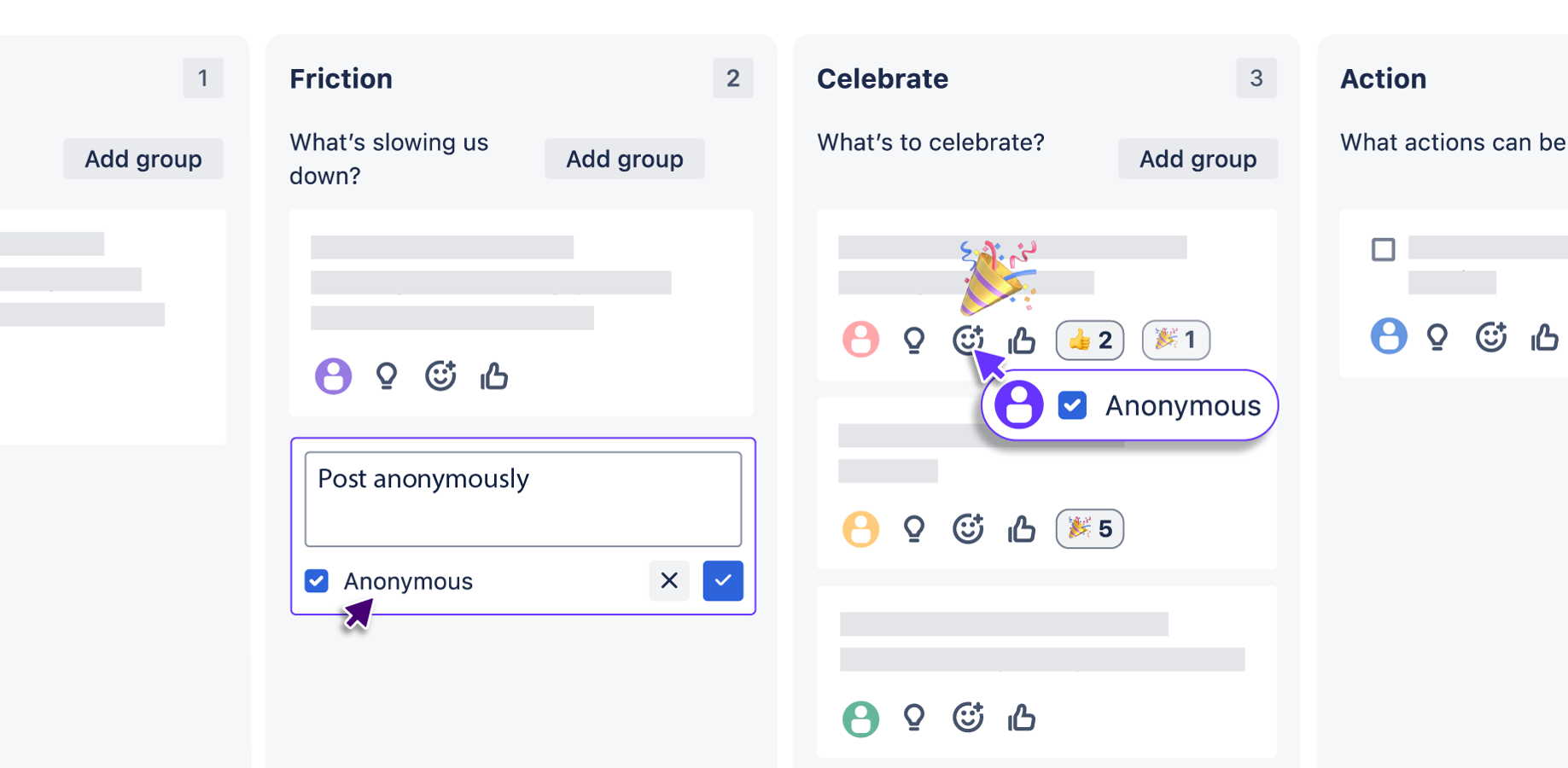This screenshot has width=1568, height=768.
Task: Toggle Anonymous checkbox under the post input
Action: click(317, 581)
